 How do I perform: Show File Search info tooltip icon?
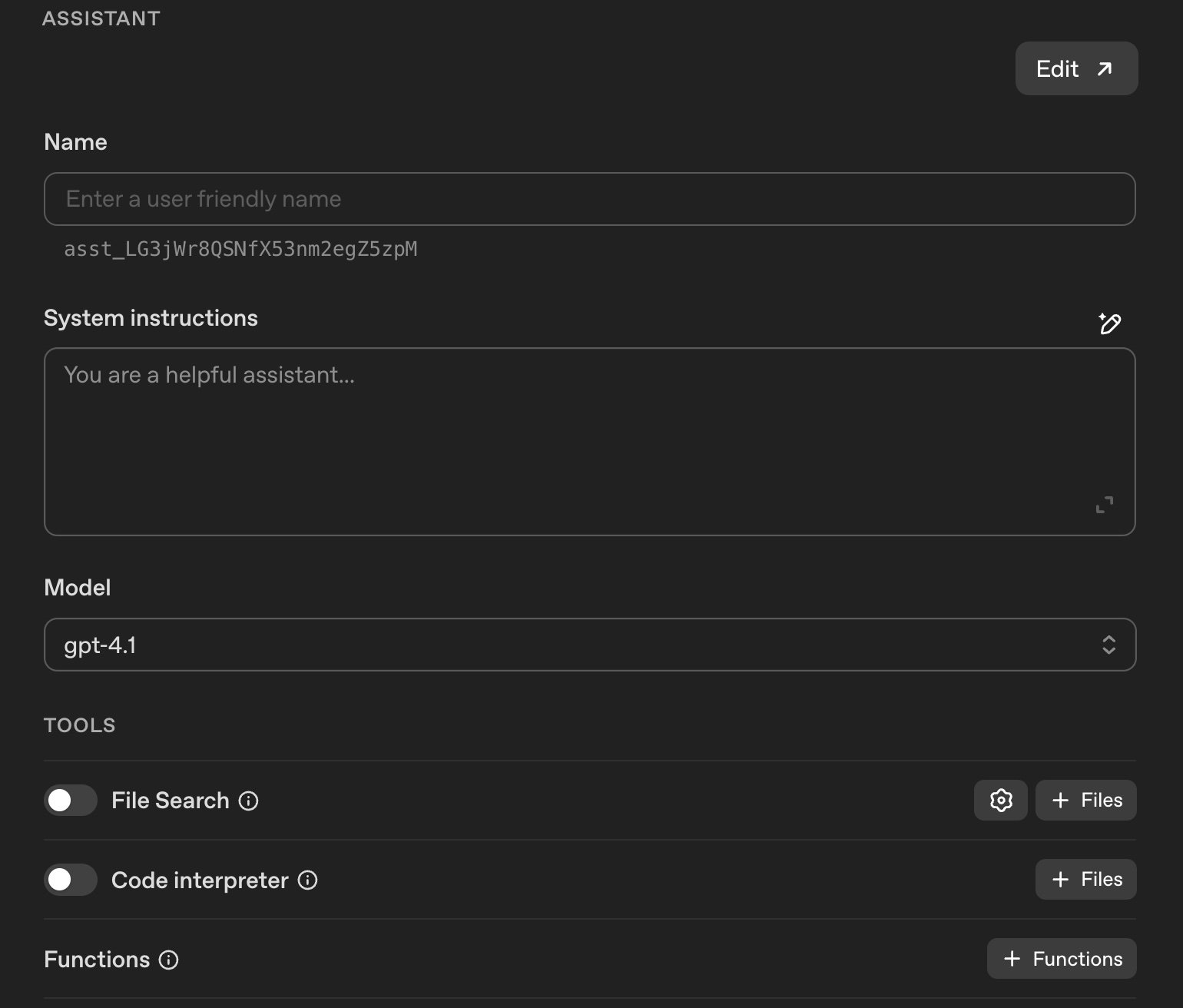(249, 801)
